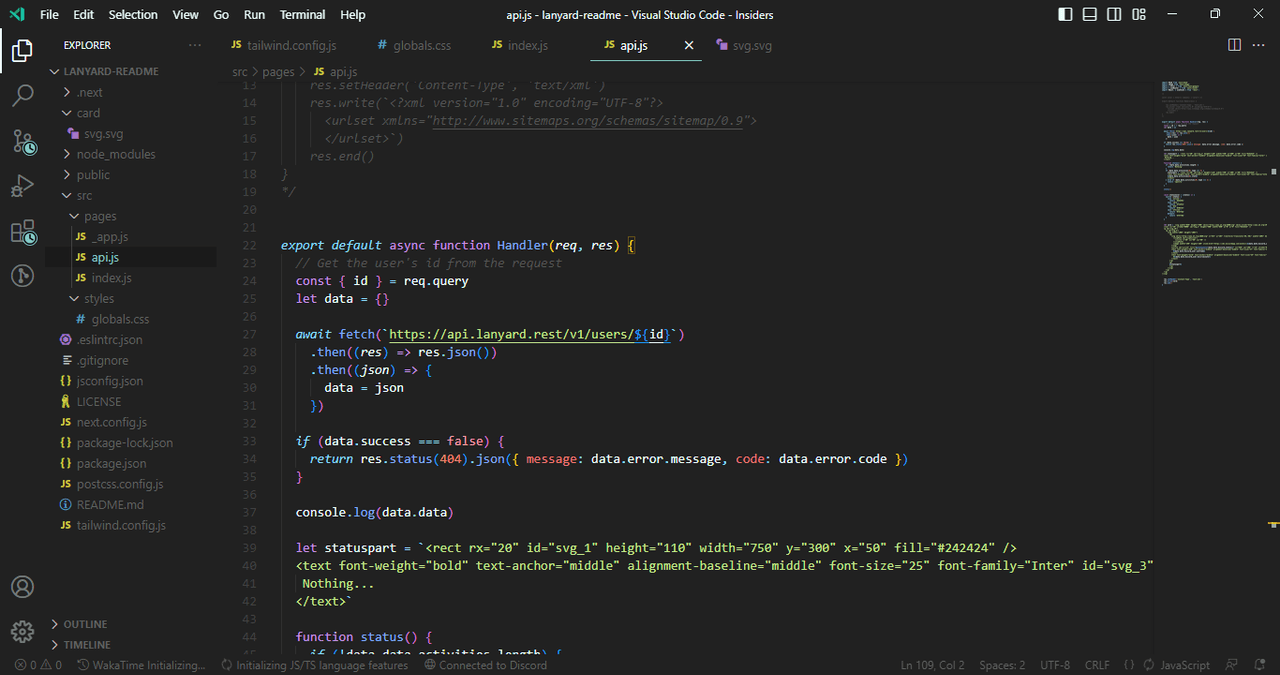Open Run and Debug view

22,187
